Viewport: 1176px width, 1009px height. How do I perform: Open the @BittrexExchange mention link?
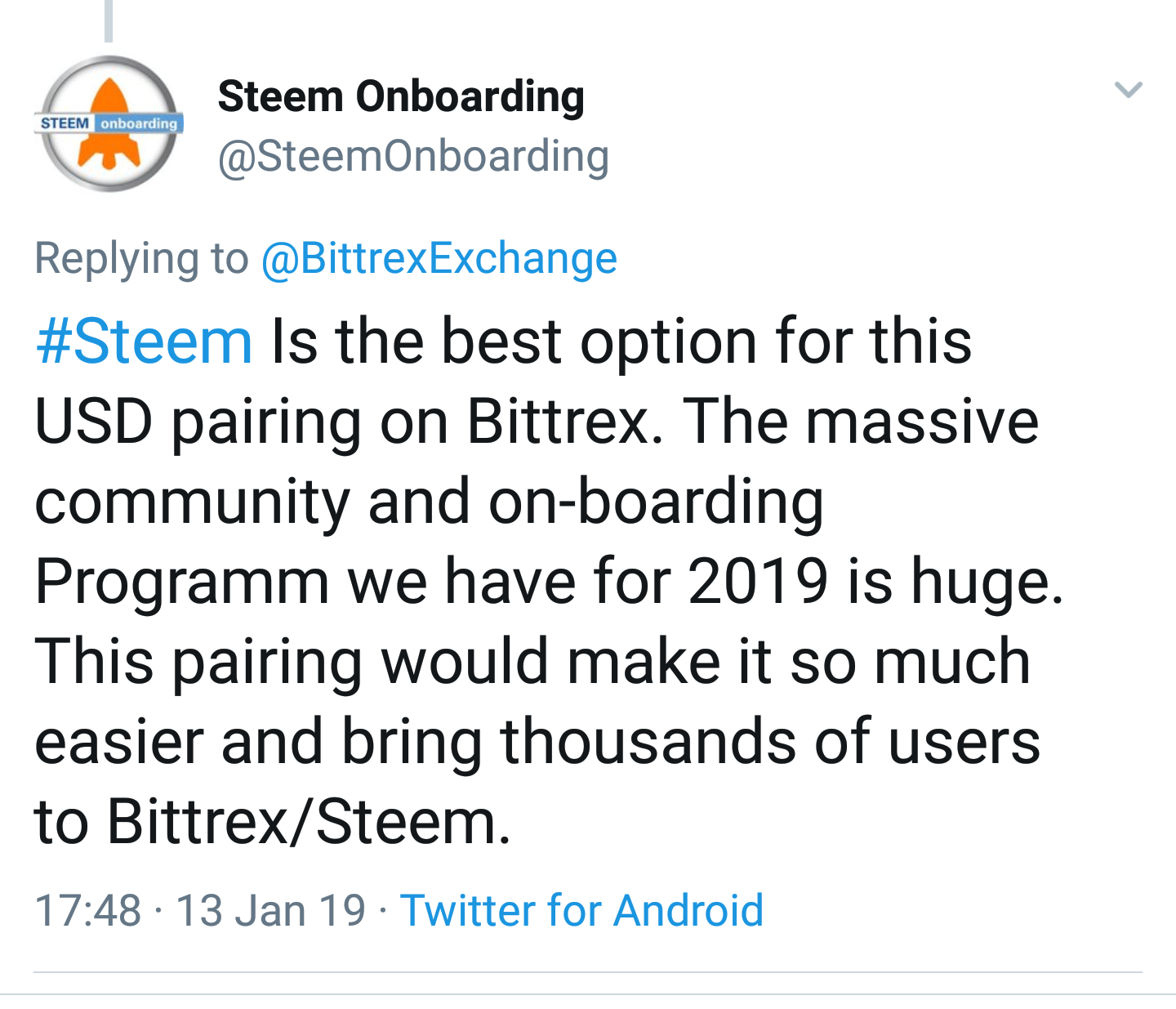pyautogui.click(x=439, y=259)
